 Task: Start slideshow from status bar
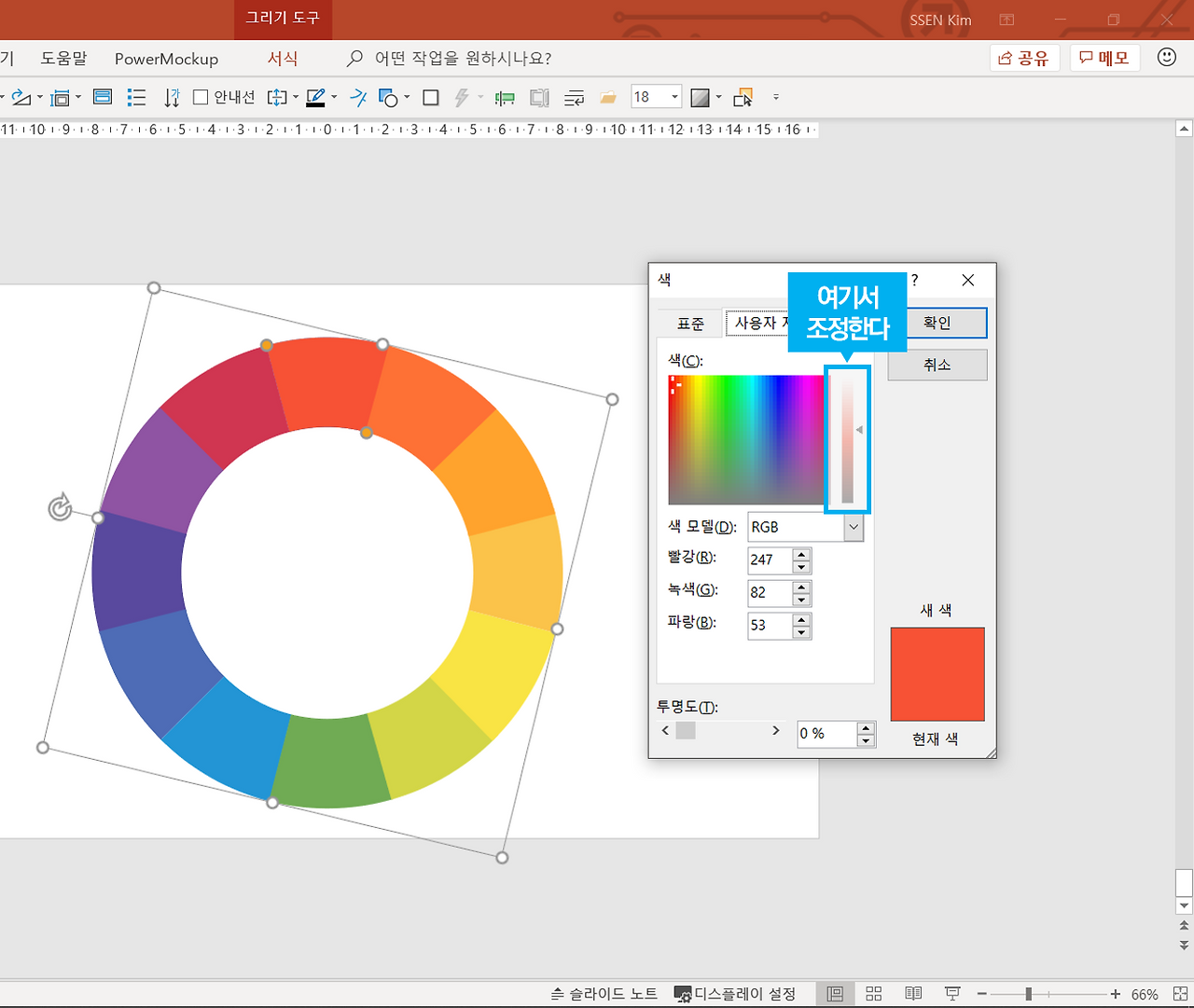pos(952,994)
